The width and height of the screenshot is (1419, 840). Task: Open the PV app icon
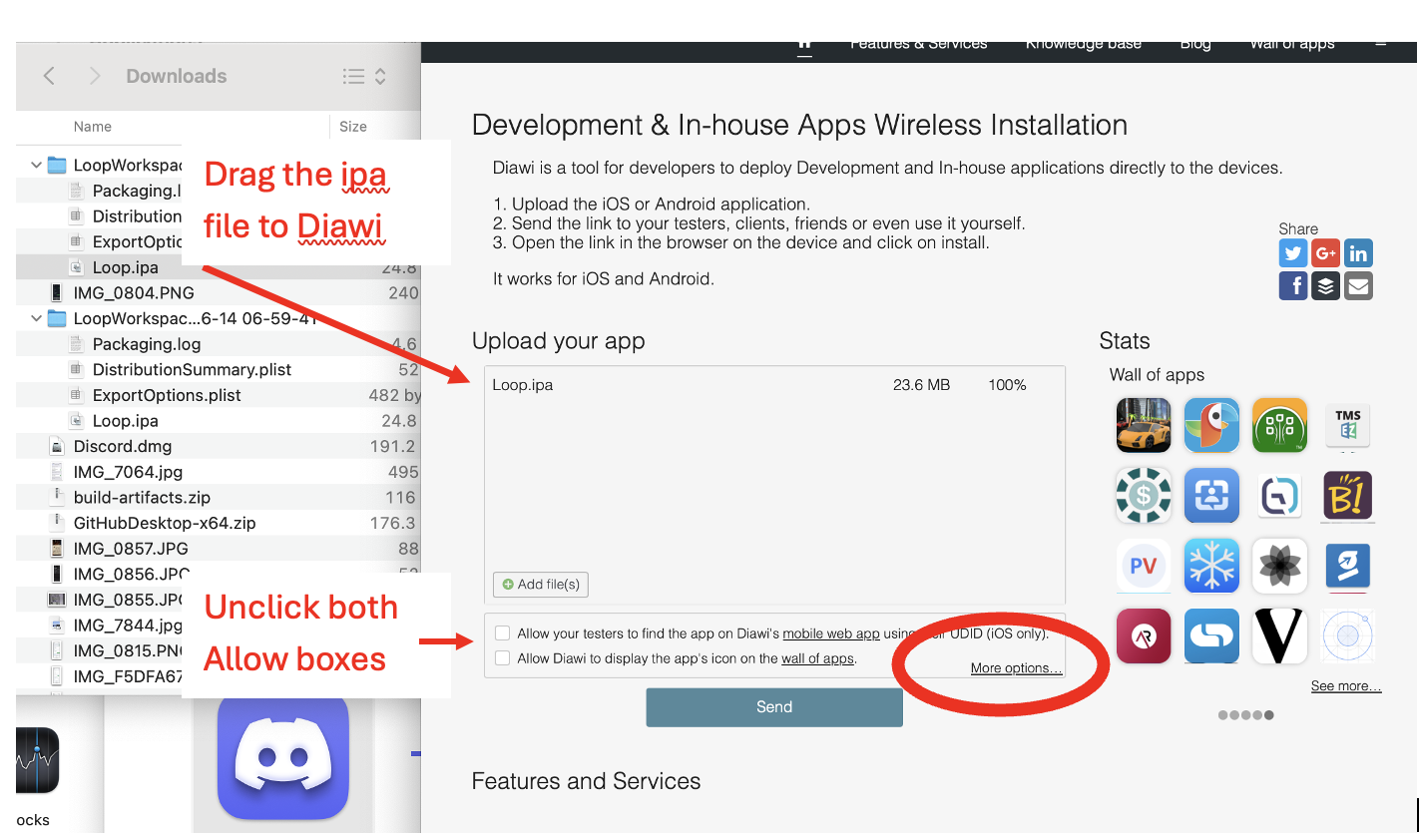[1144, 566]
